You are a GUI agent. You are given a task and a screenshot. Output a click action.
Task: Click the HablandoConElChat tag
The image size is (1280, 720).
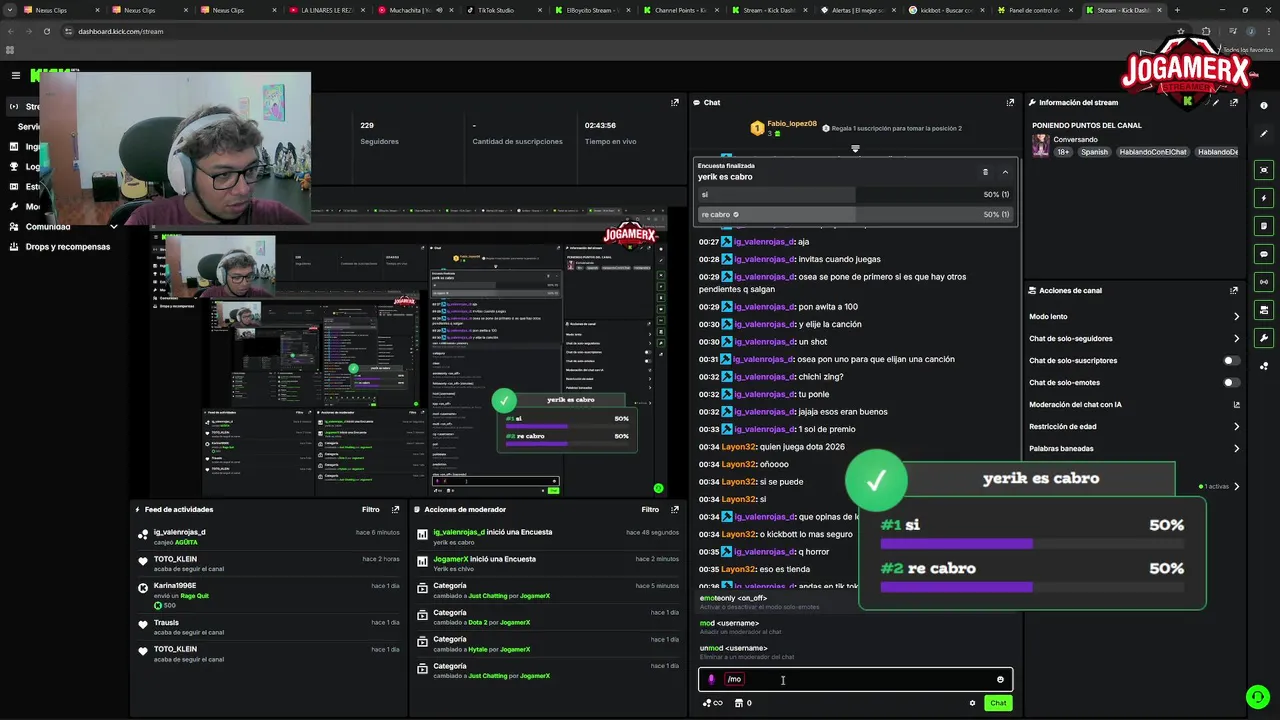(x=1152, y=152)
